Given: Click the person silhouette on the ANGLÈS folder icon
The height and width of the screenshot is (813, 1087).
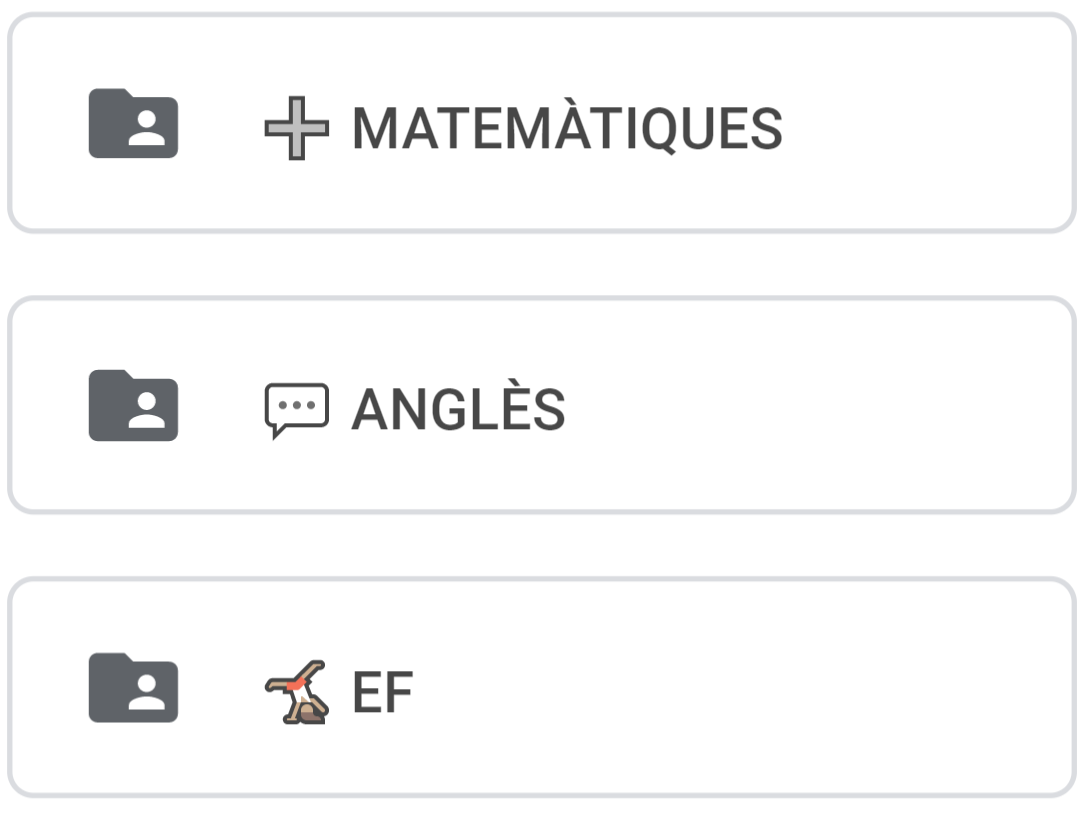Looking at the screenshot, I should tap(147, 409).
